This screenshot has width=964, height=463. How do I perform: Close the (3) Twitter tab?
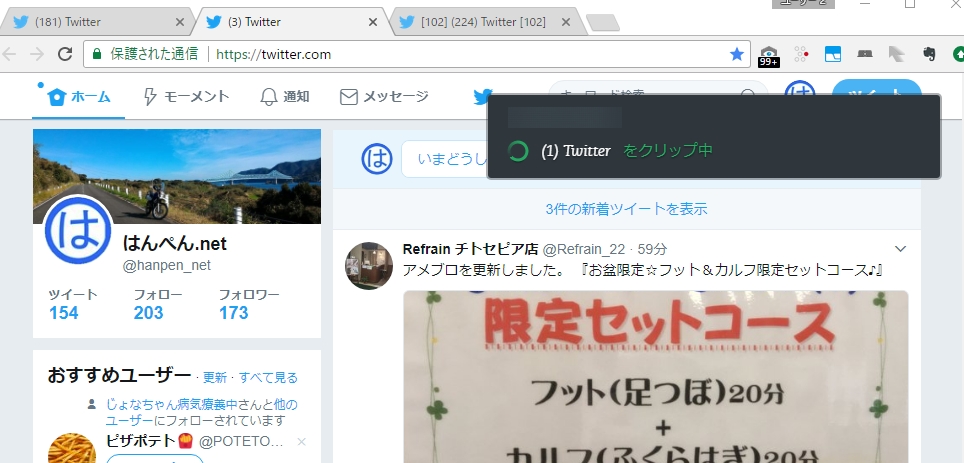pyautogui.click(x=373, y=22)
